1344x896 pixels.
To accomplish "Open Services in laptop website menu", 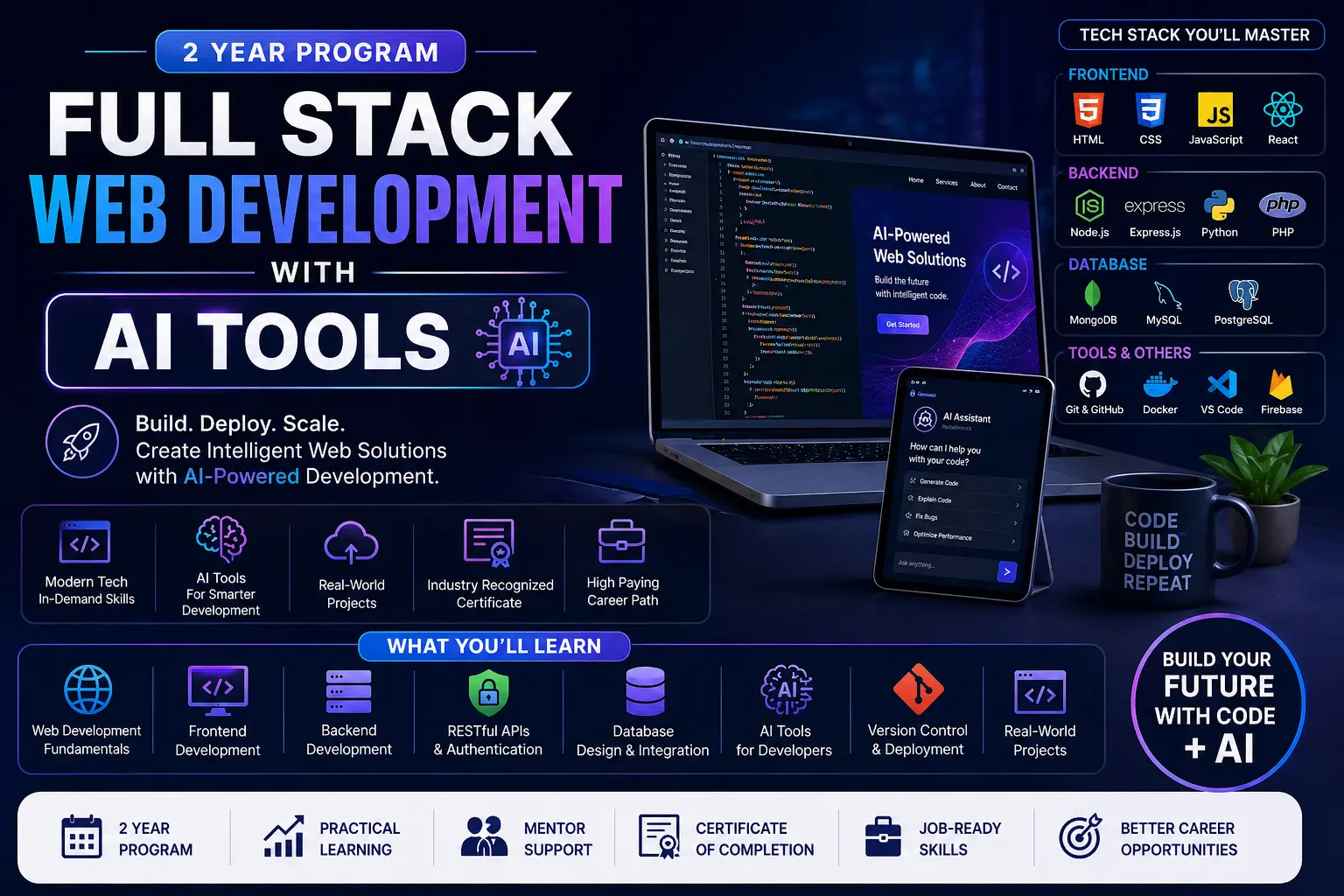I will click(x=947, y=182).
